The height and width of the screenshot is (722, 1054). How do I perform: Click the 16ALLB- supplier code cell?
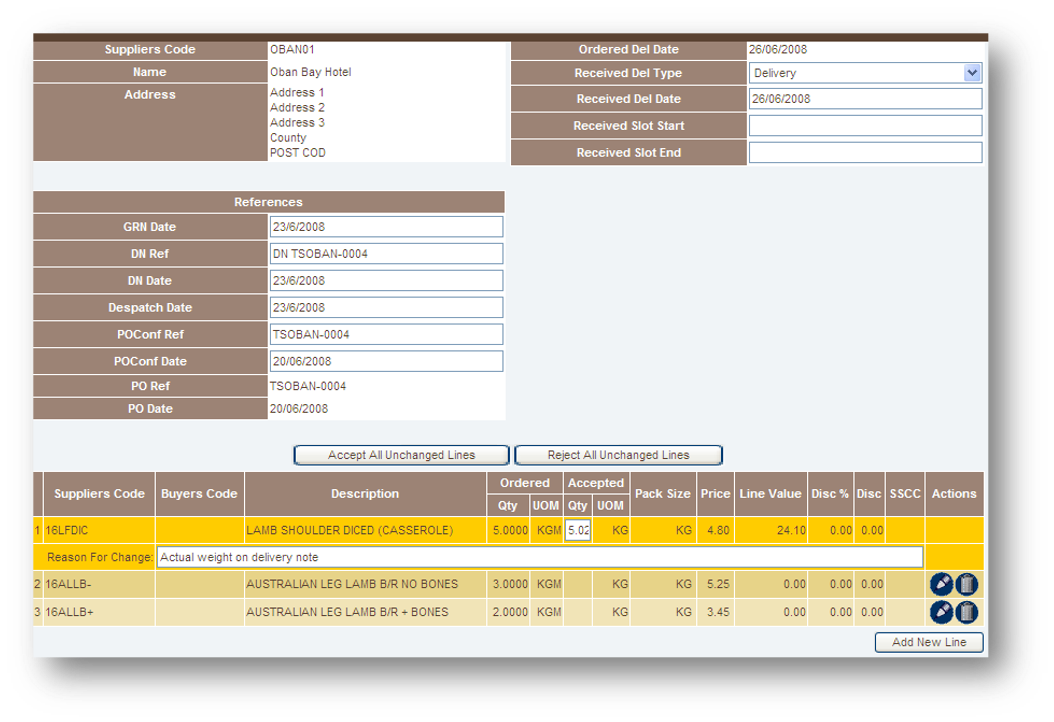click(99, 584)
